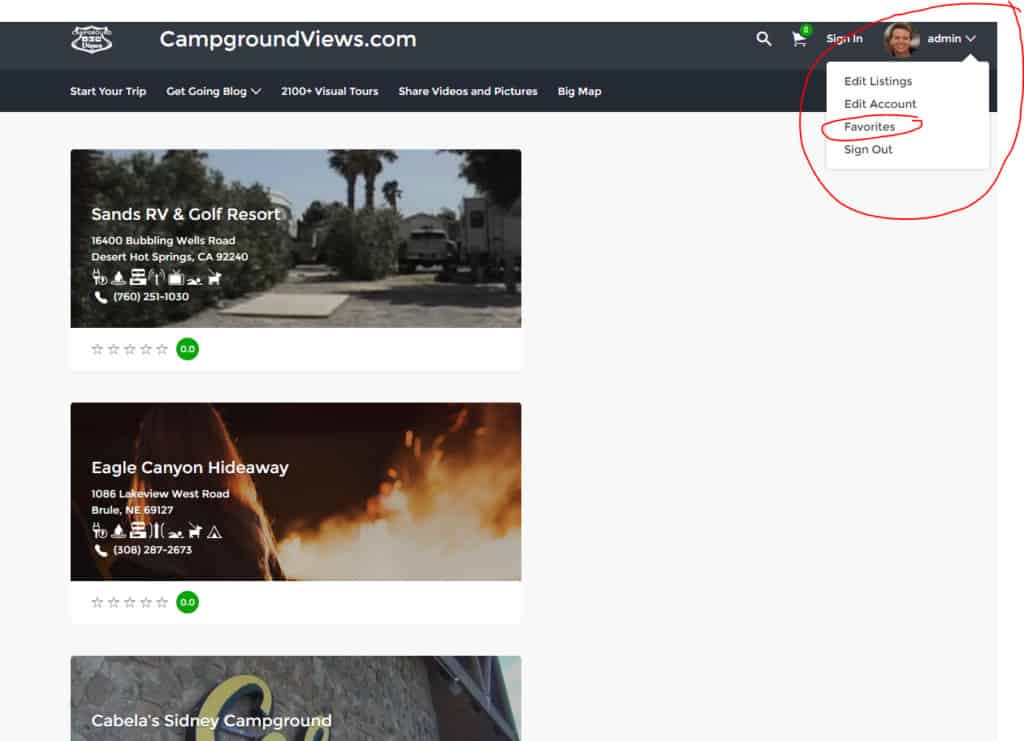The height and width of the screenshot is (741, 1024).
Task: Open Cabela's Sidney Campground listing image
Action: click(x=295, y=698)
